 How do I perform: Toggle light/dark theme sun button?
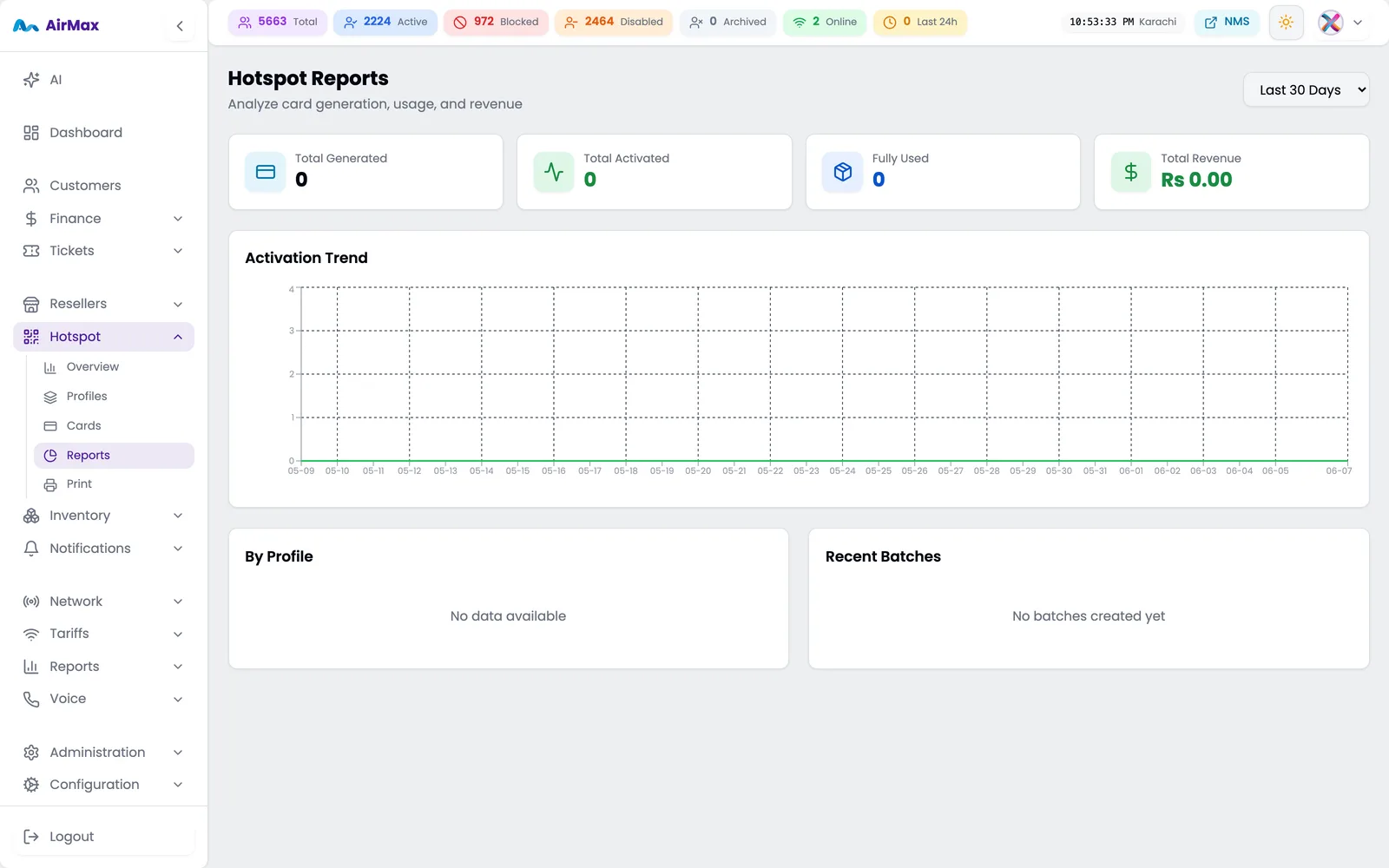(x=1287, y=23)
